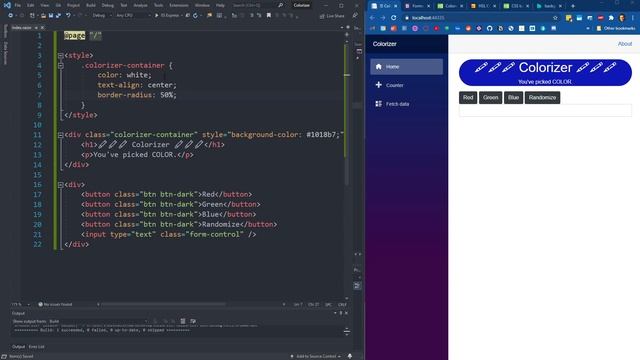The image size is (640, 360).
Task: Open the Debug configuration dropdown
Action: pyautogui.click(x=102, y=16)
